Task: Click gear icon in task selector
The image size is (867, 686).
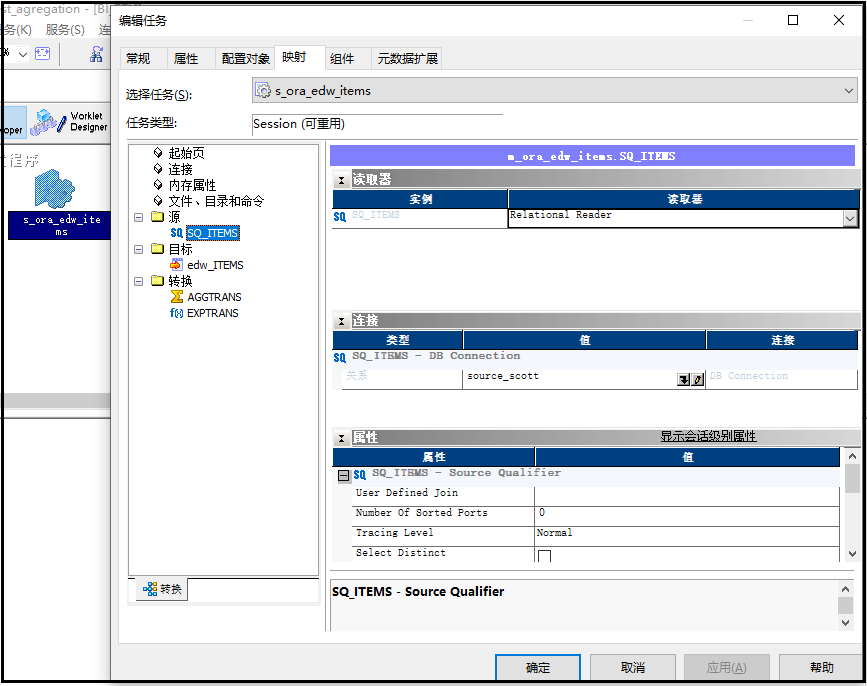Action: (x=264, y=90)
